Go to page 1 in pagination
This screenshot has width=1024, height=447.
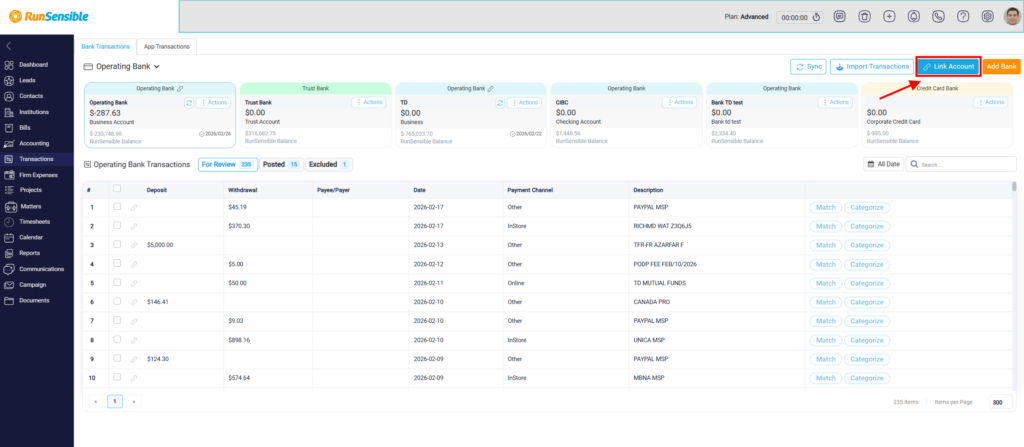115,401
